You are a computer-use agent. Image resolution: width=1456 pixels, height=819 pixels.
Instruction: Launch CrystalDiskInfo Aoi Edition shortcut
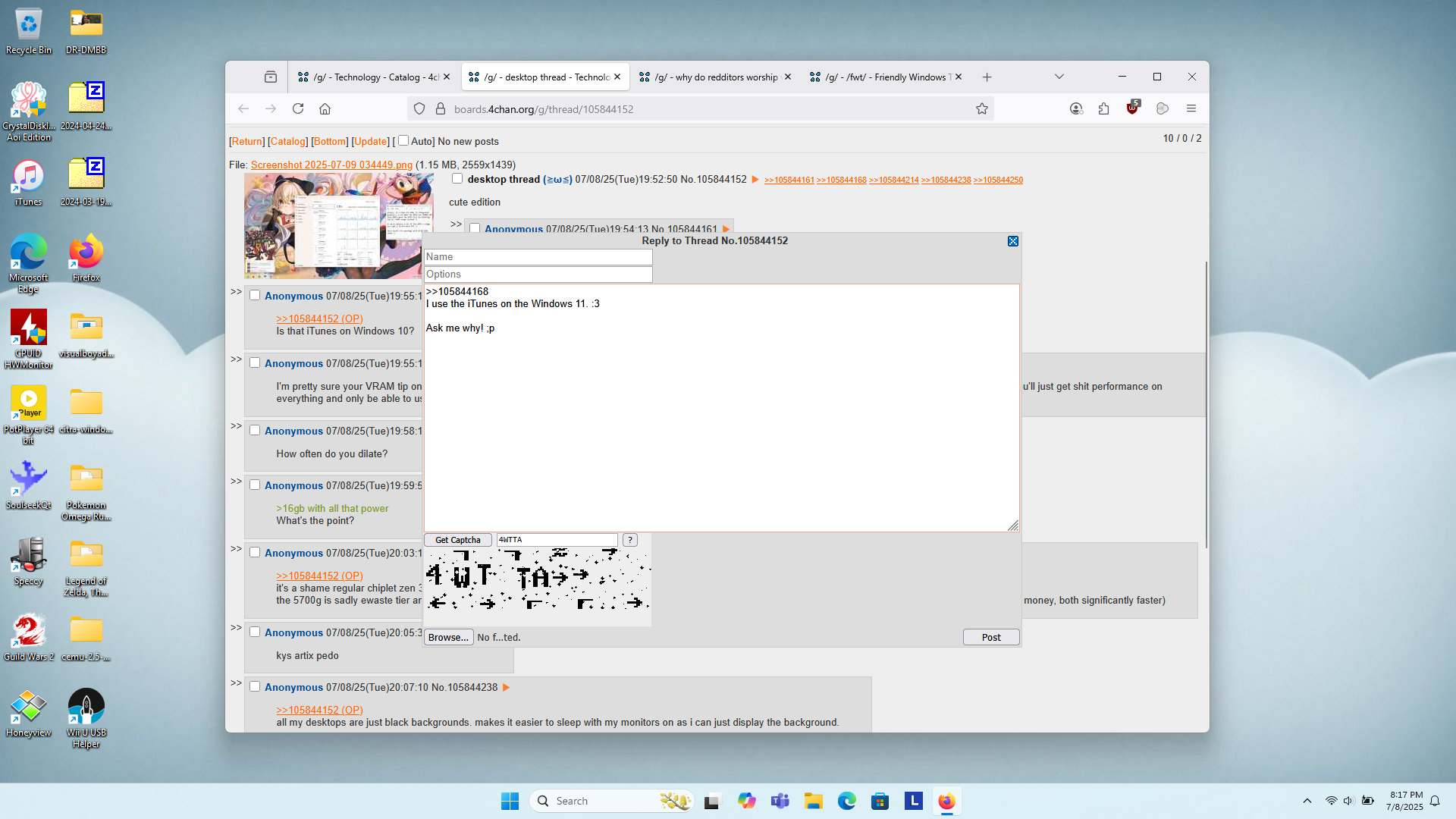coord(29,111)
